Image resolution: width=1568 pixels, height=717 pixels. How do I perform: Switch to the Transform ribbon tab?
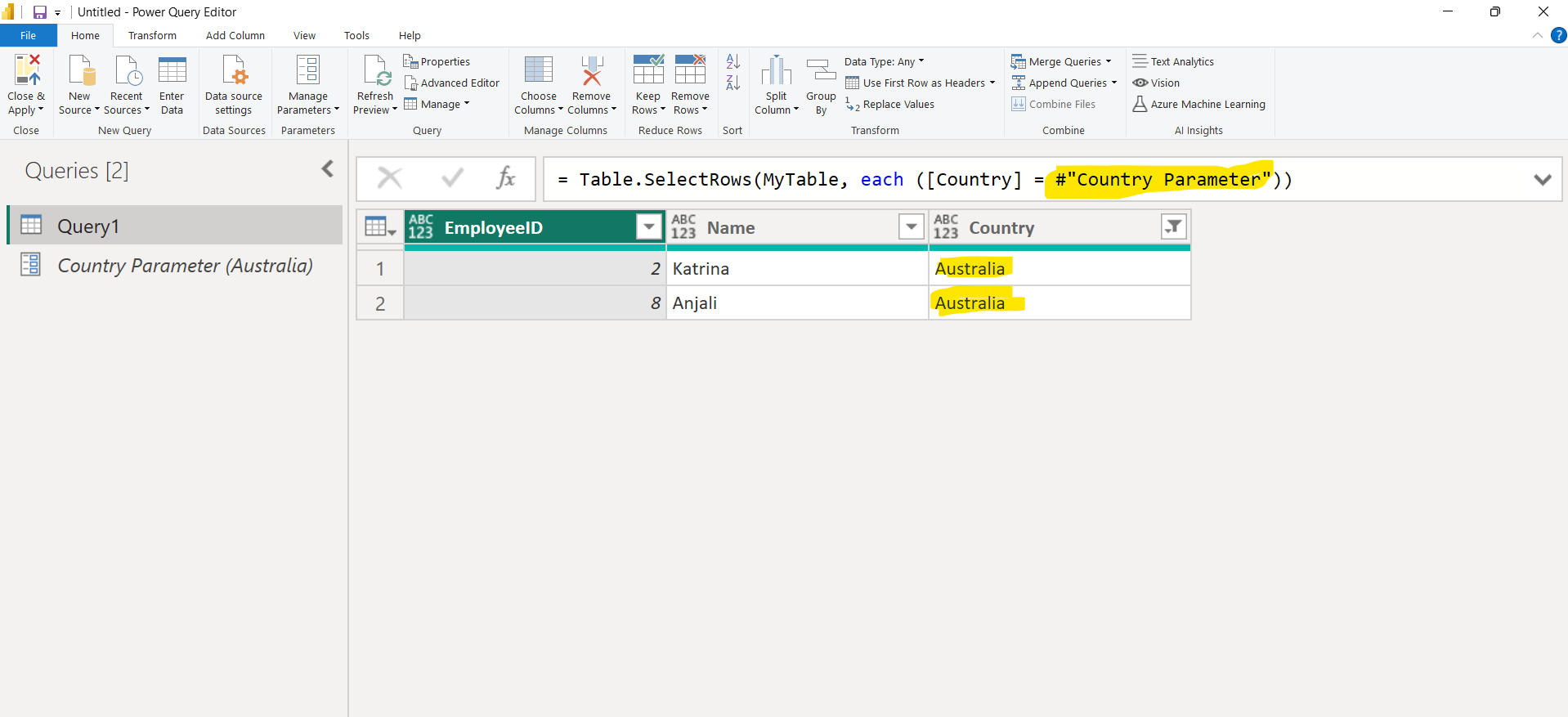(152, 35)
